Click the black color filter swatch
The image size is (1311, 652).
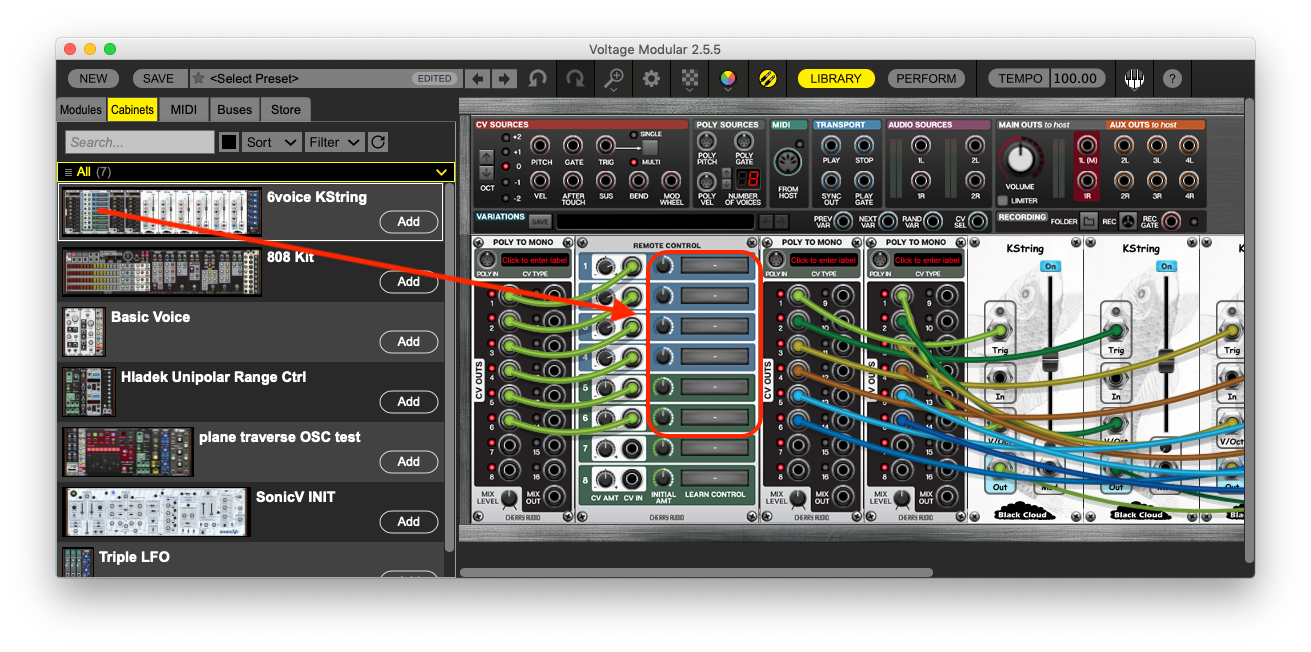pos(229,142)
